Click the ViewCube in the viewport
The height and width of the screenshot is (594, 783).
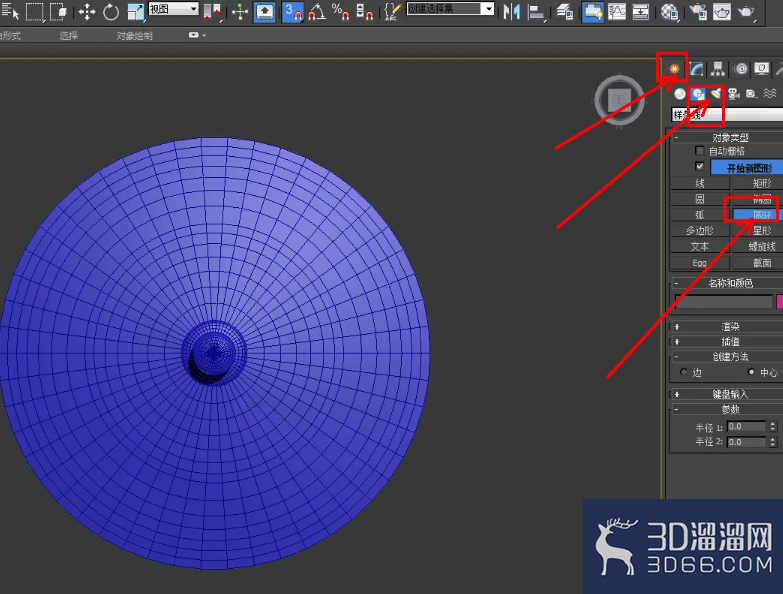point(619,100)
